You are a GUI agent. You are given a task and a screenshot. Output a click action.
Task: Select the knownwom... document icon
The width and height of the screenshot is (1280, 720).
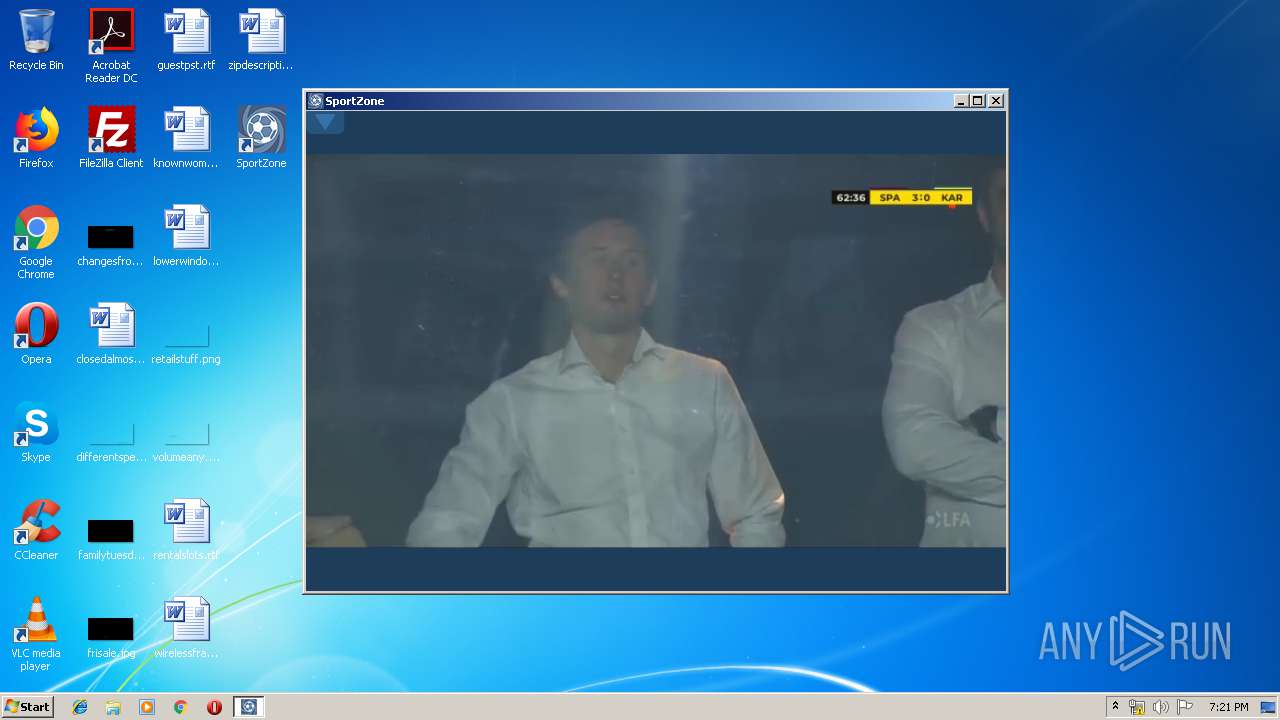click(186, 139)
